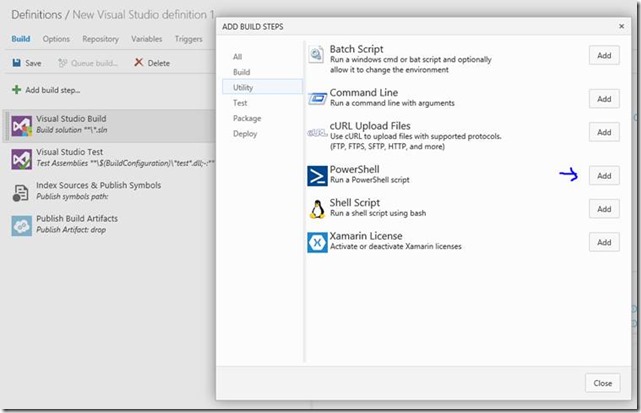Click the Command Line task icon

click(x=317, y=98)
